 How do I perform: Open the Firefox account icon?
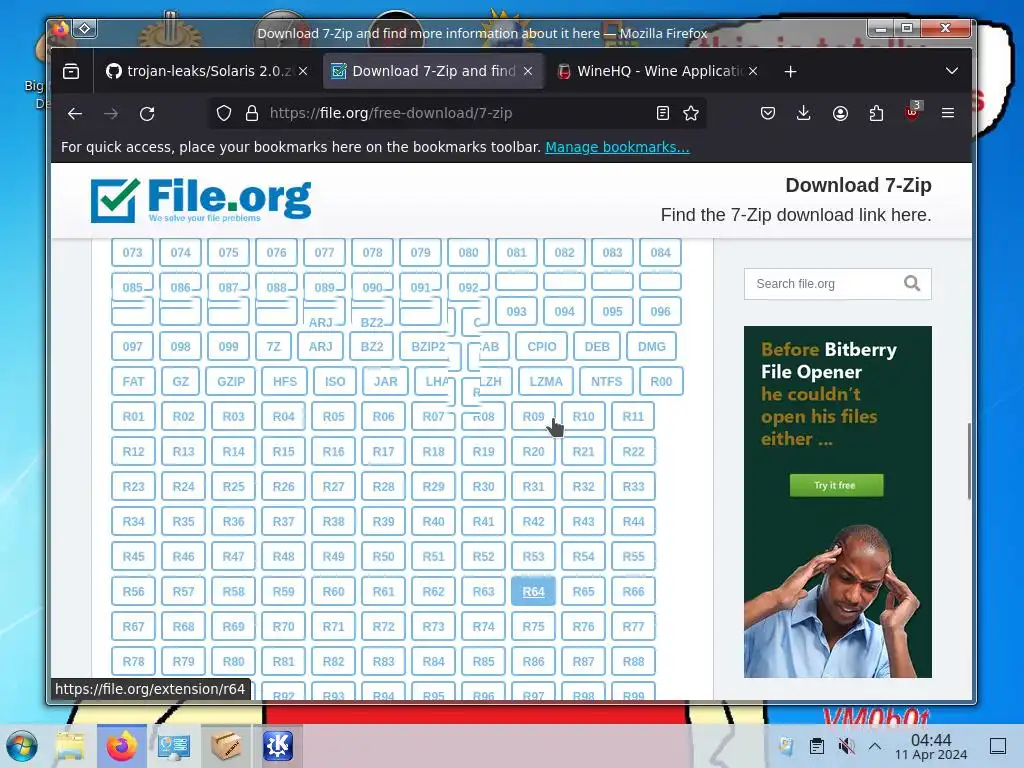click(x=840, y=114)
